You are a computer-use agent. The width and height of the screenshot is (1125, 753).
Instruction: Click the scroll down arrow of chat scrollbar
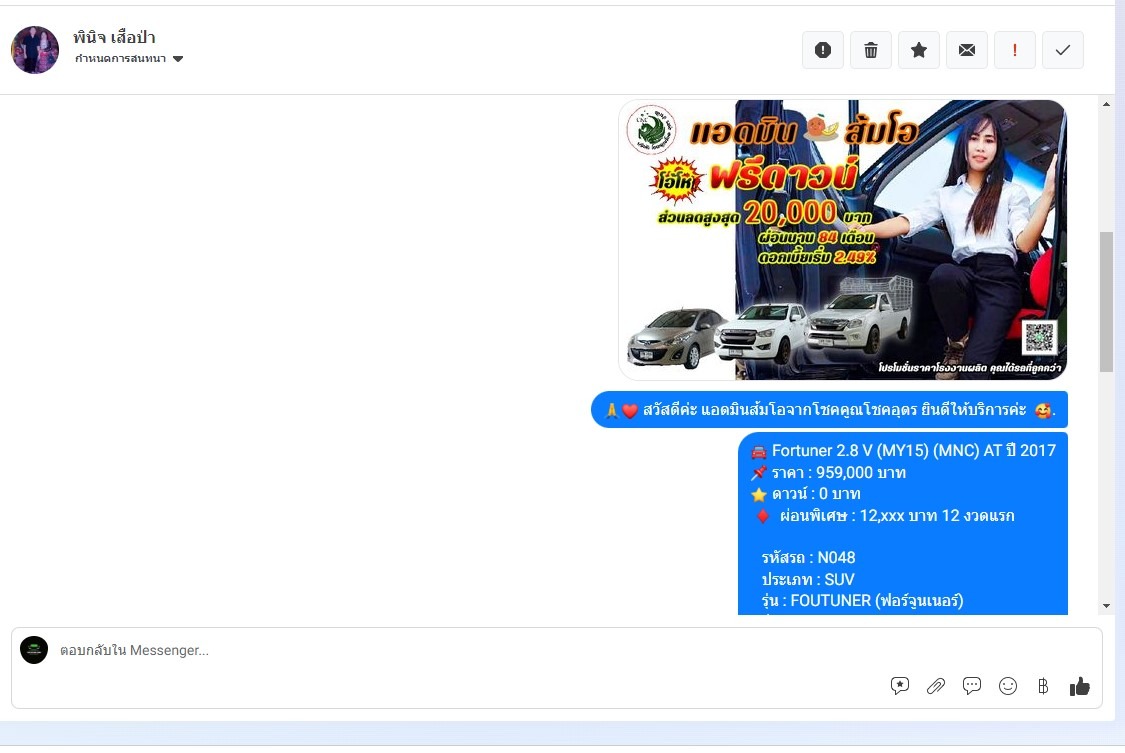coord(1106,606)
